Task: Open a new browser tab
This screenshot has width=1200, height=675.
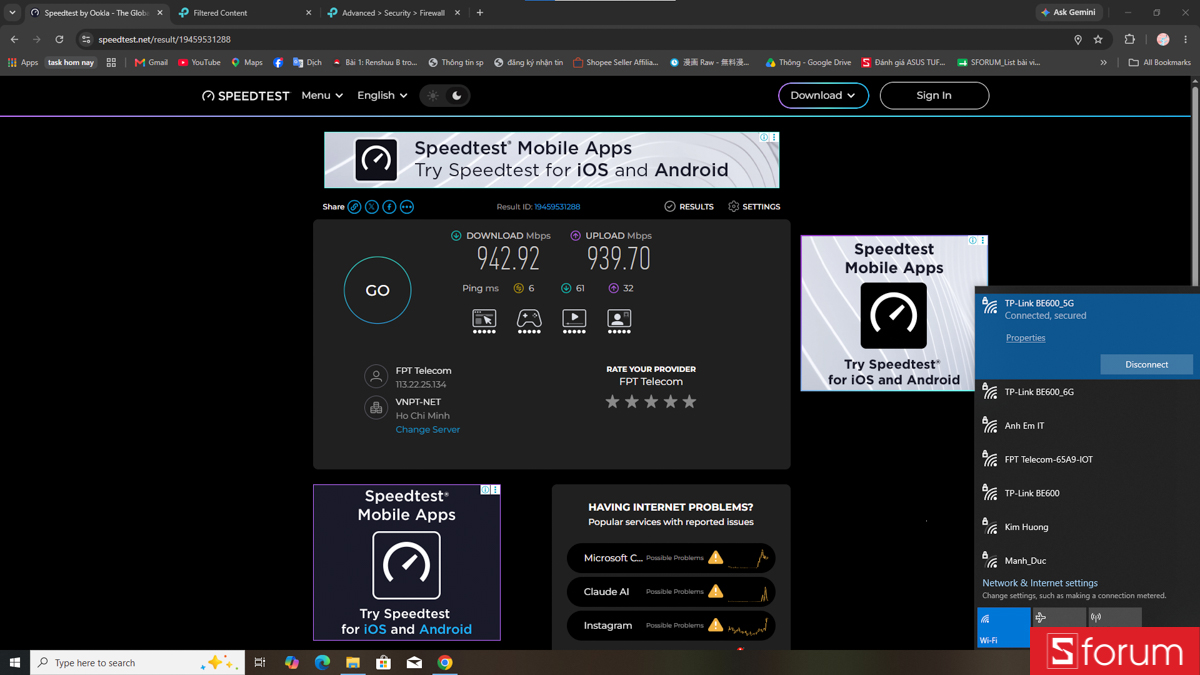Action: tap(480, 13)
